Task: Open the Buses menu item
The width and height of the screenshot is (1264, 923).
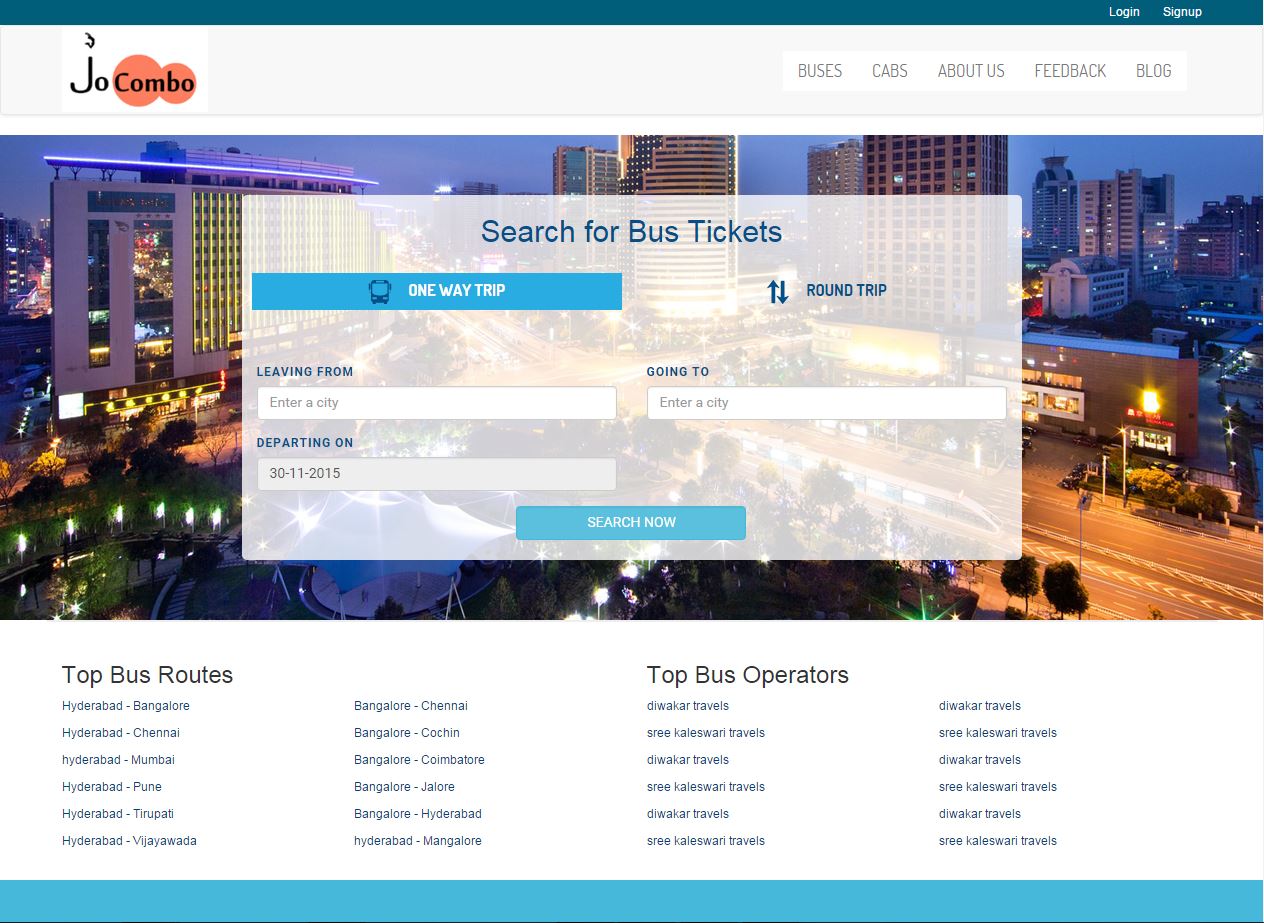Action: (x=820, y=71)
